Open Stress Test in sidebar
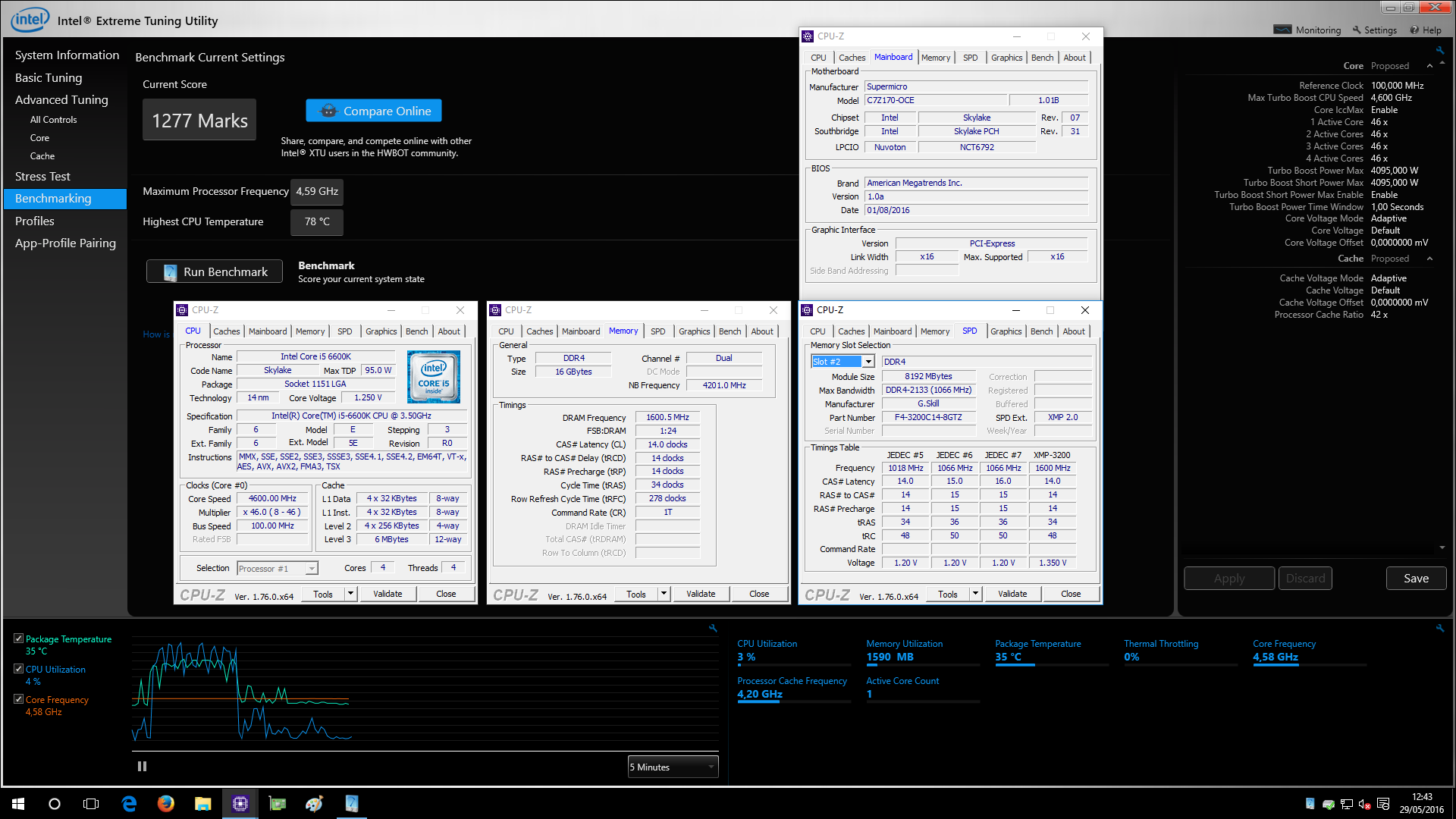Viewport: 1456px width, 819px height. click(x=42, y=177)
